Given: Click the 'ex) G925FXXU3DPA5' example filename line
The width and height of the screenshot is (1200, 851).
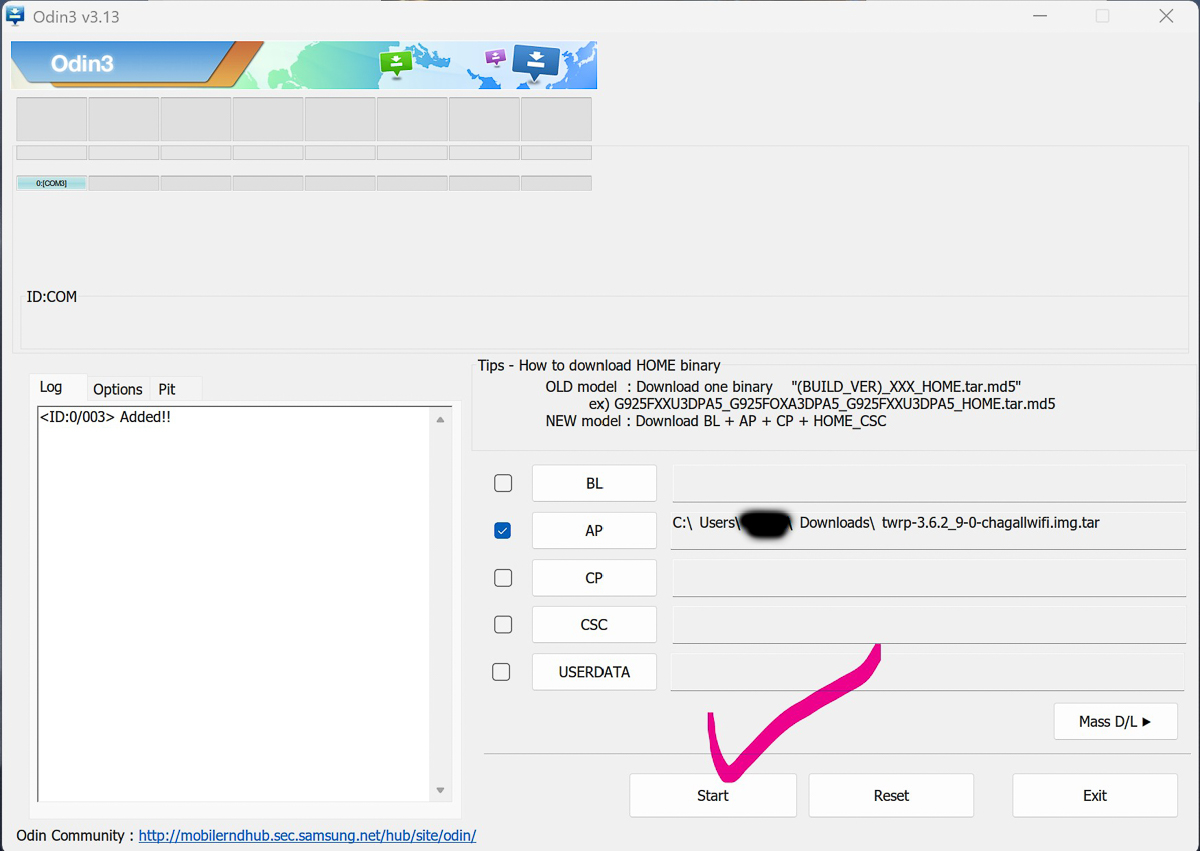Looking at the screenshot, I should tap(822, 404).
